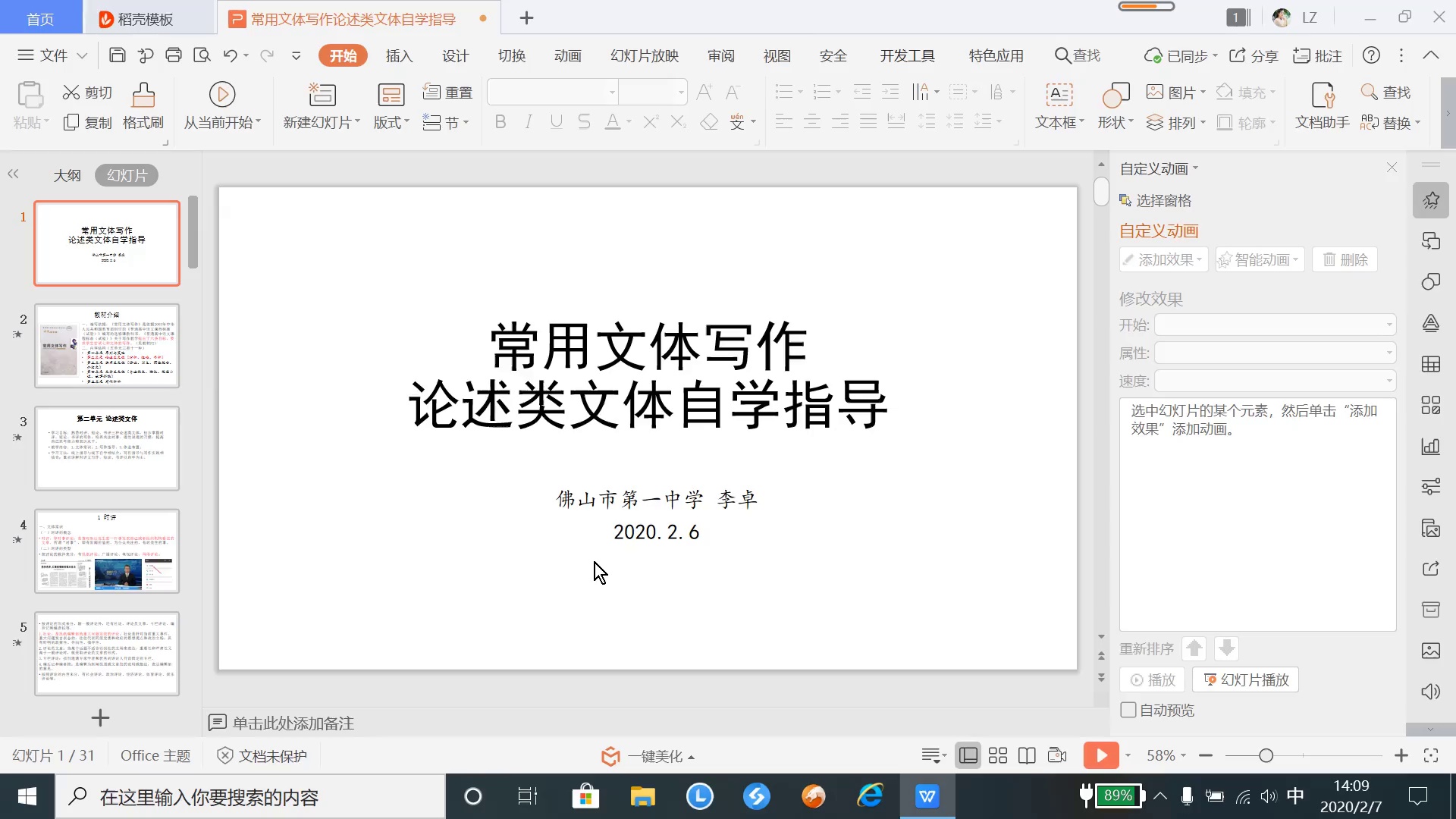Collapse the slide panel with double chevron

[13, 174]
